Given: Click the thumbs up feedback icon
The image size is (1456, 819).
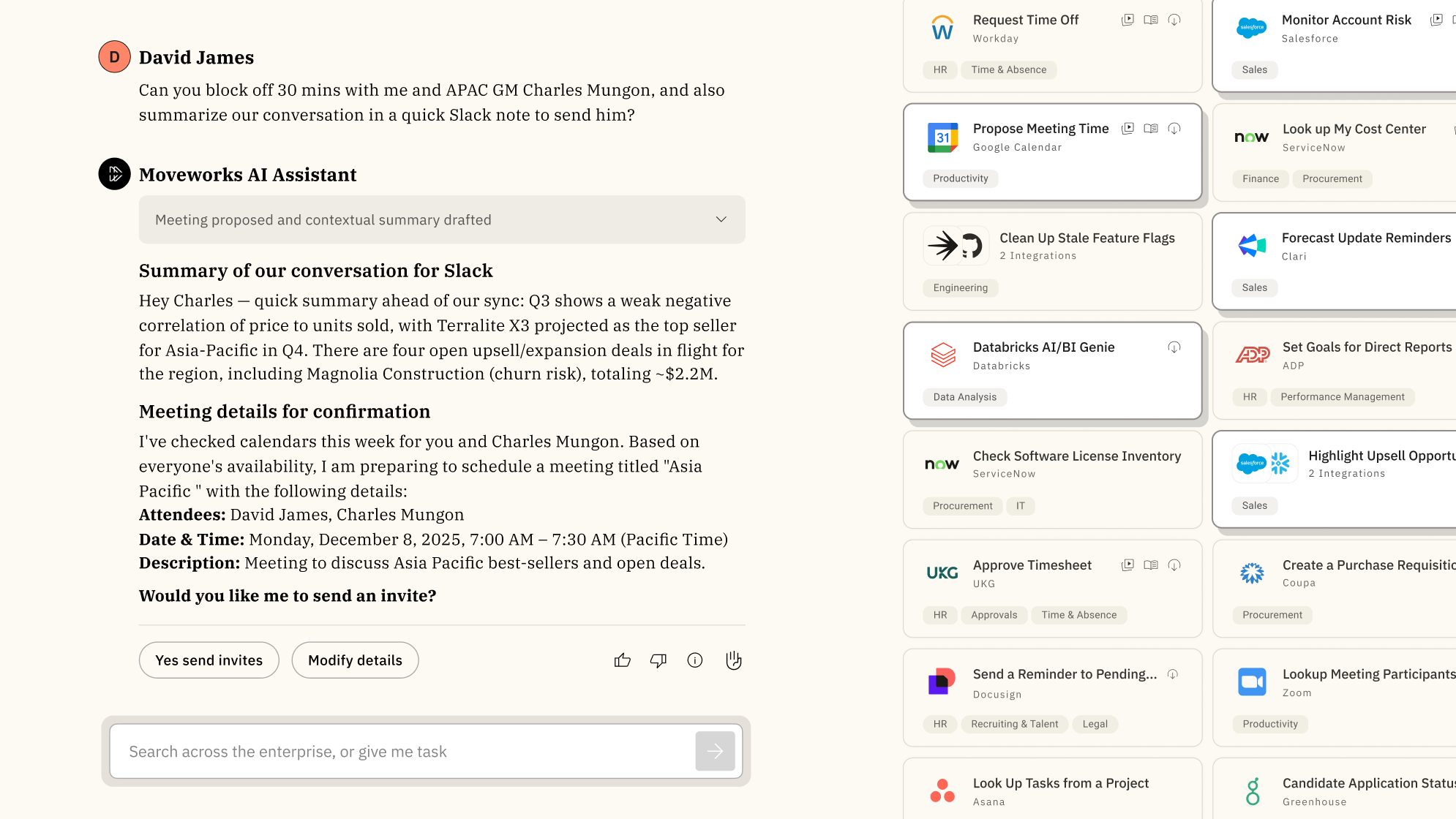Looking at the screenshot, I should pos(622,660).
